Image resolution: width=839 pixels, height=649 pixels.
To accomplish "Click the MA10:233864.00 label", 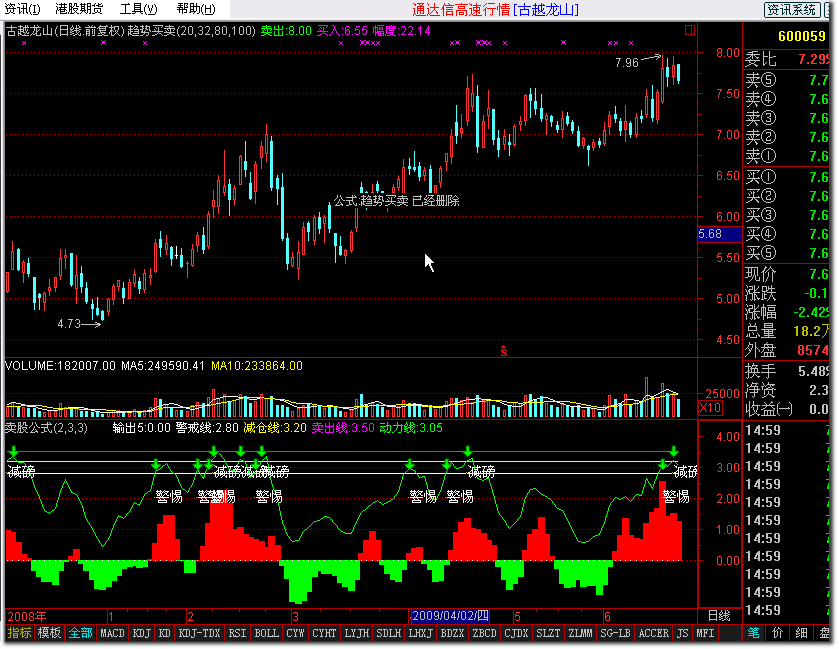I will click(x=257, y=366).
